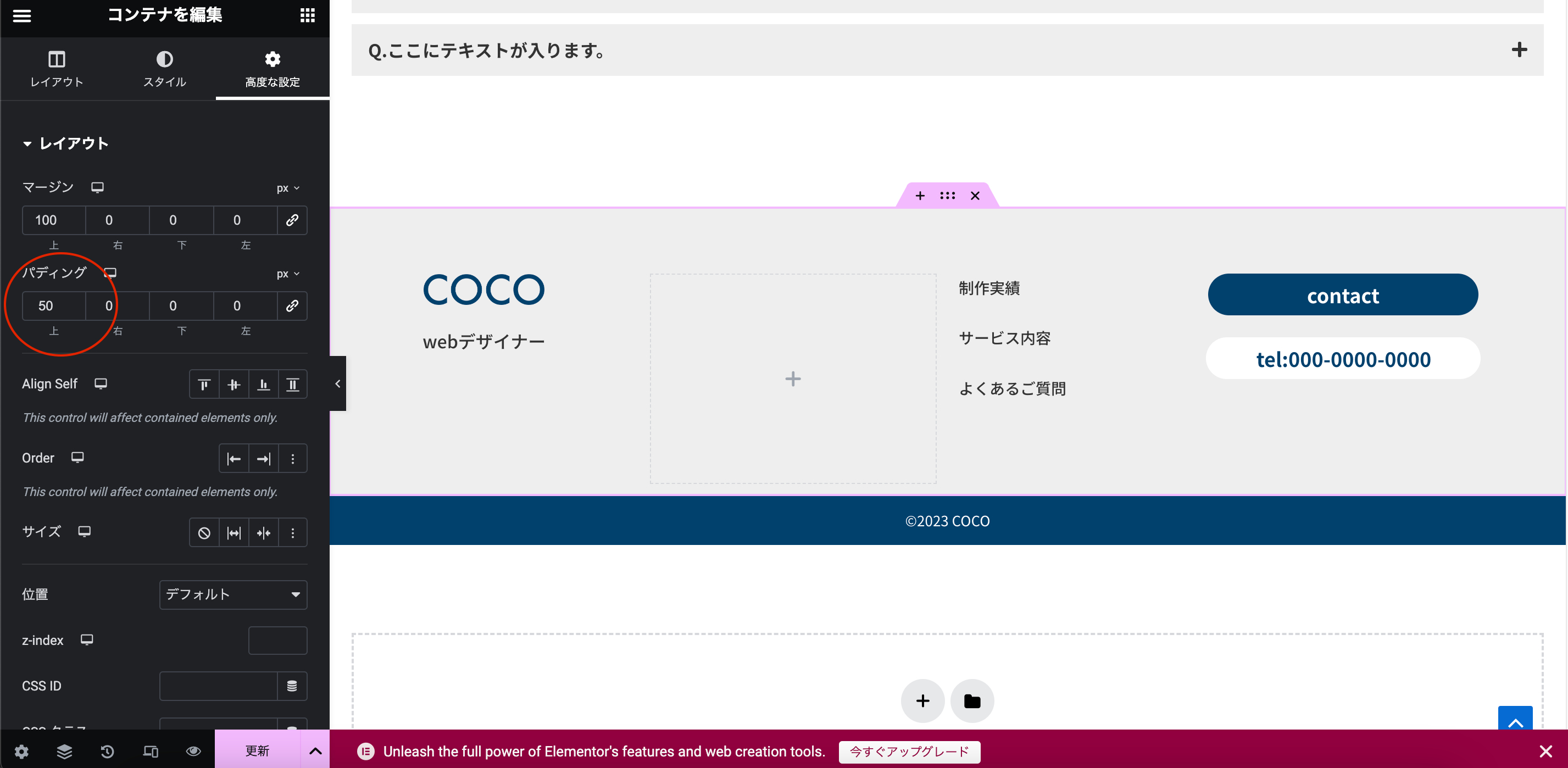Open the revision History icon
Screen dimensions: 1568x768
[x=107, y=751]
